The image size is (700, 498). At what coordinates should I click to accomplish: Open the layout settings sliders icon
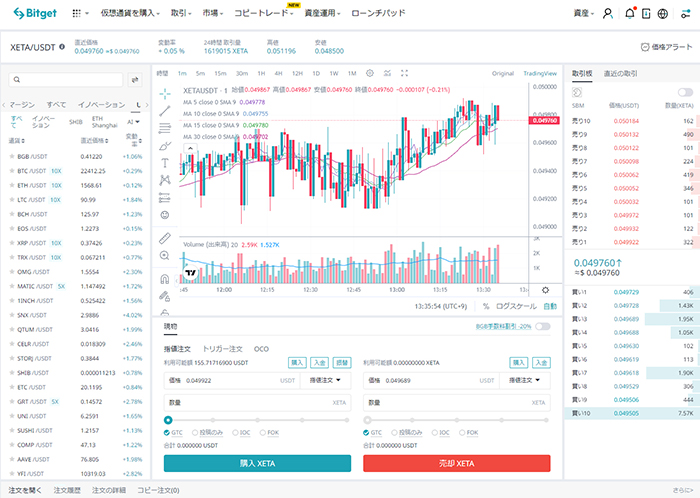[685, 14]
